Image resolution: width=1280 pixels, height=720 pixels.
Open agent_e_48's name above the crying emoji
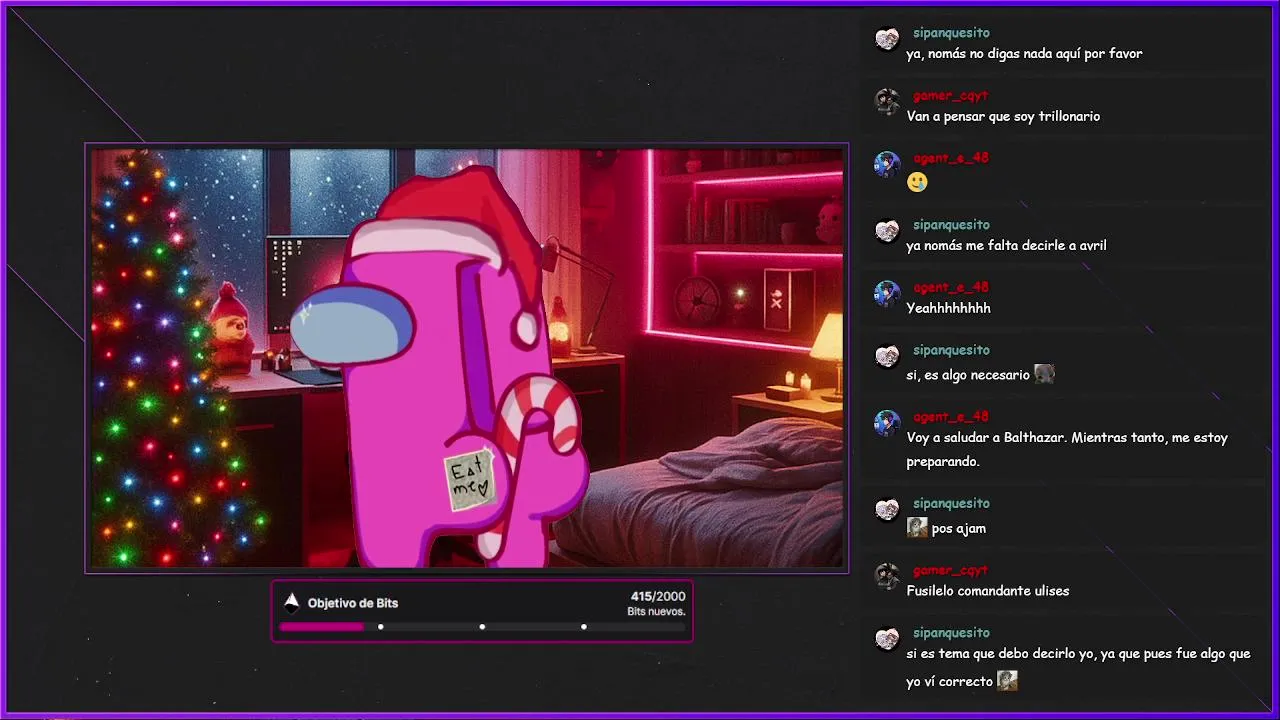click(x=951, y=158)
